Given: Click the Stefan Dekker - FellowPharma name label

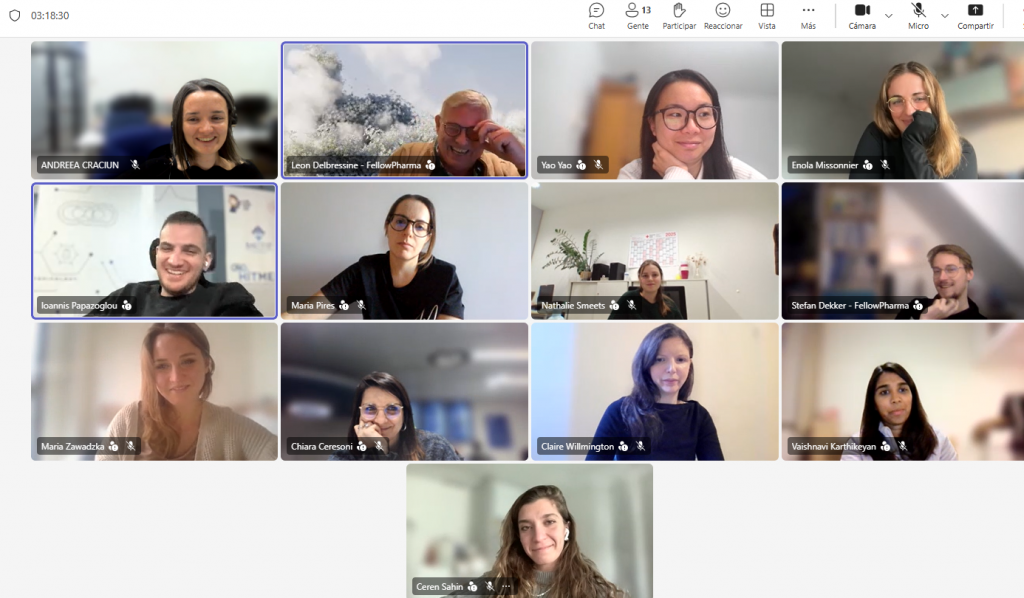Looking at the screenshot, I should coord(850,305).
